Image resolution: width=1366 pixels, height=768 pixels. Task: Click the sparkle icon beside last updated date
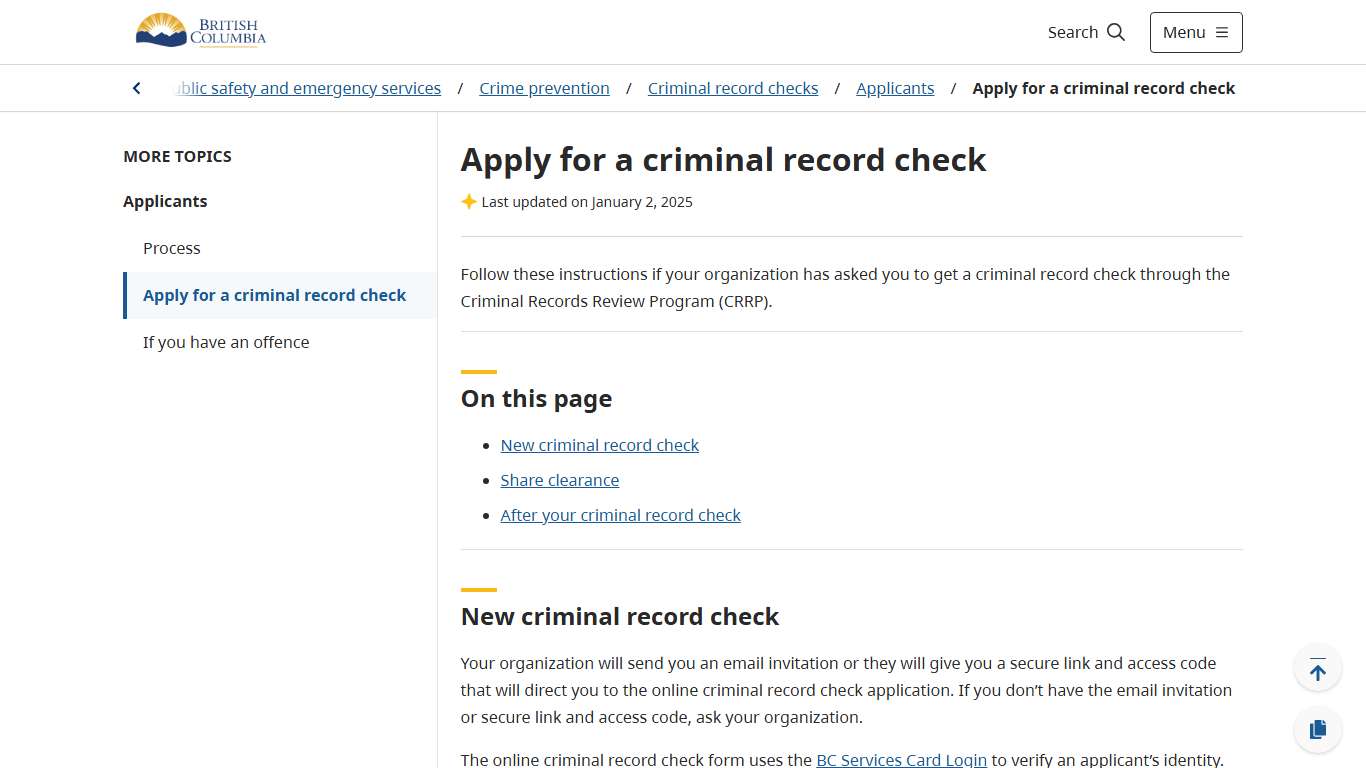(469, 201)
